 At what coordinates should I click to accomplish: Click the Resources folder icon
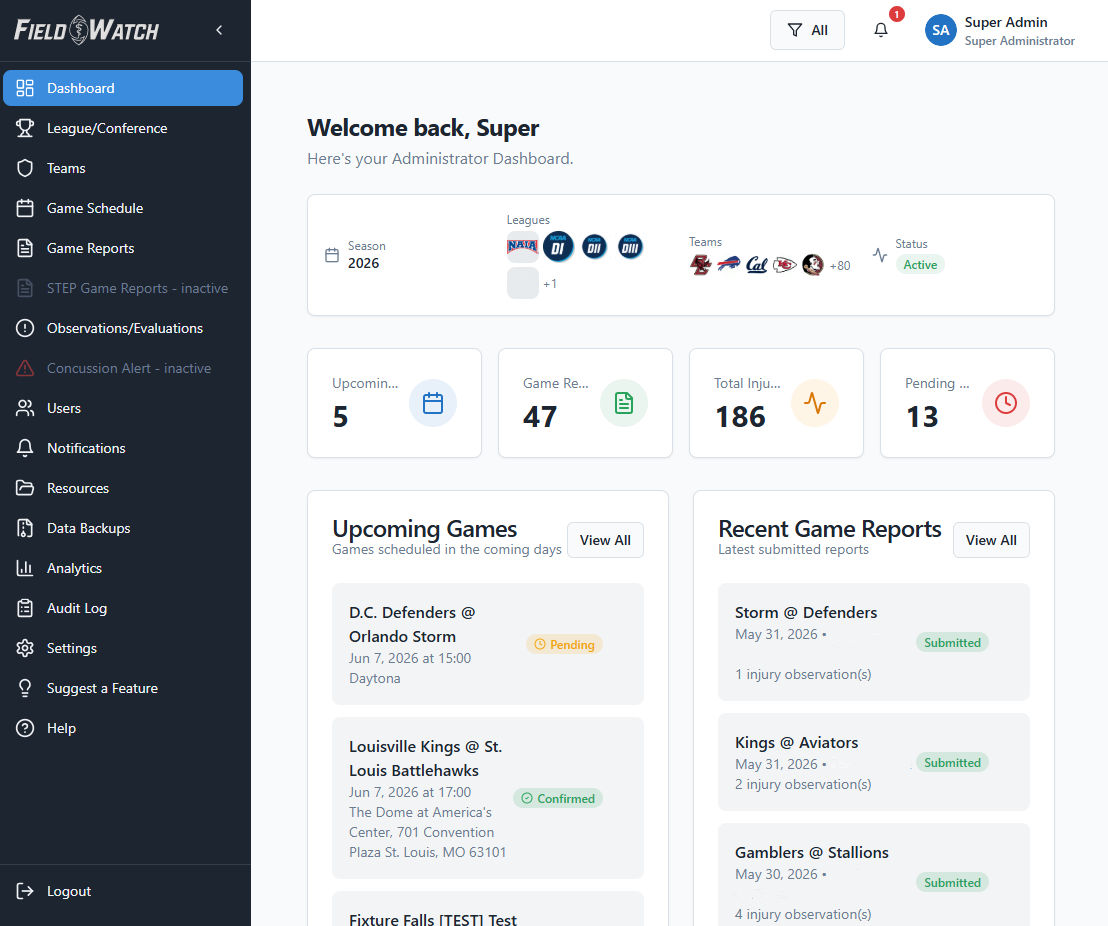pyautogui.click(x=25, y=488)
